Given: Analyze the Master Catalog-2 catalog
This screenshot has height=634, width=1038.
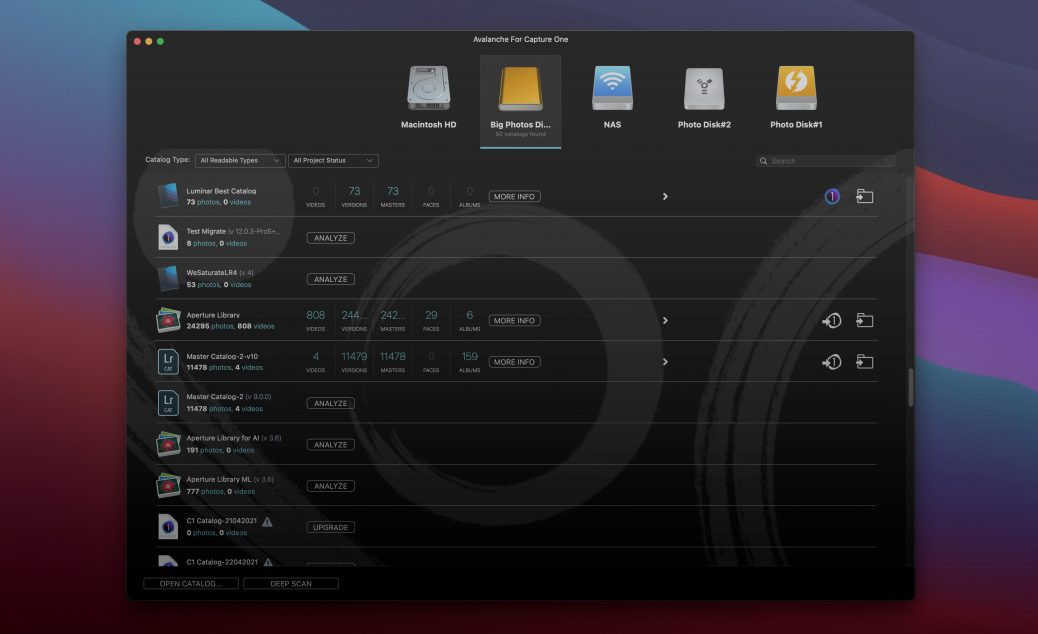Looking at the screenshot, I should coord(330,403).
